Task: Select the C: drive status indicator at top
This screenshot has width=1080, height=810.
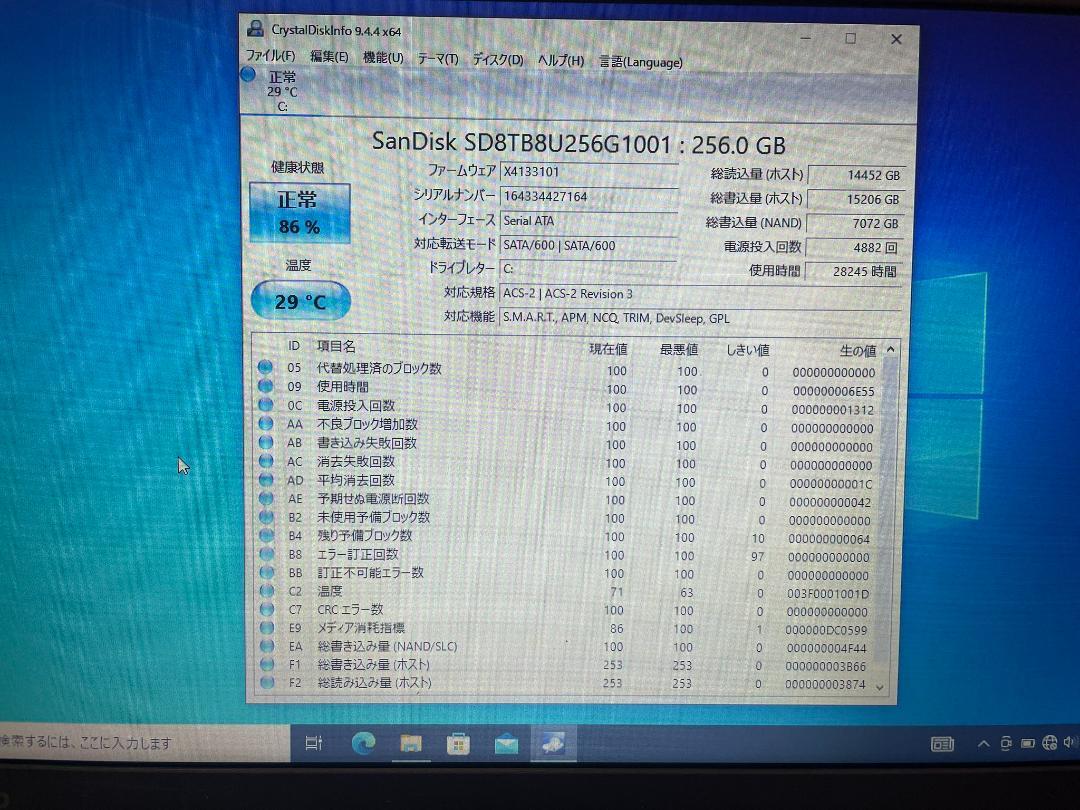Action: click(273, 90)
